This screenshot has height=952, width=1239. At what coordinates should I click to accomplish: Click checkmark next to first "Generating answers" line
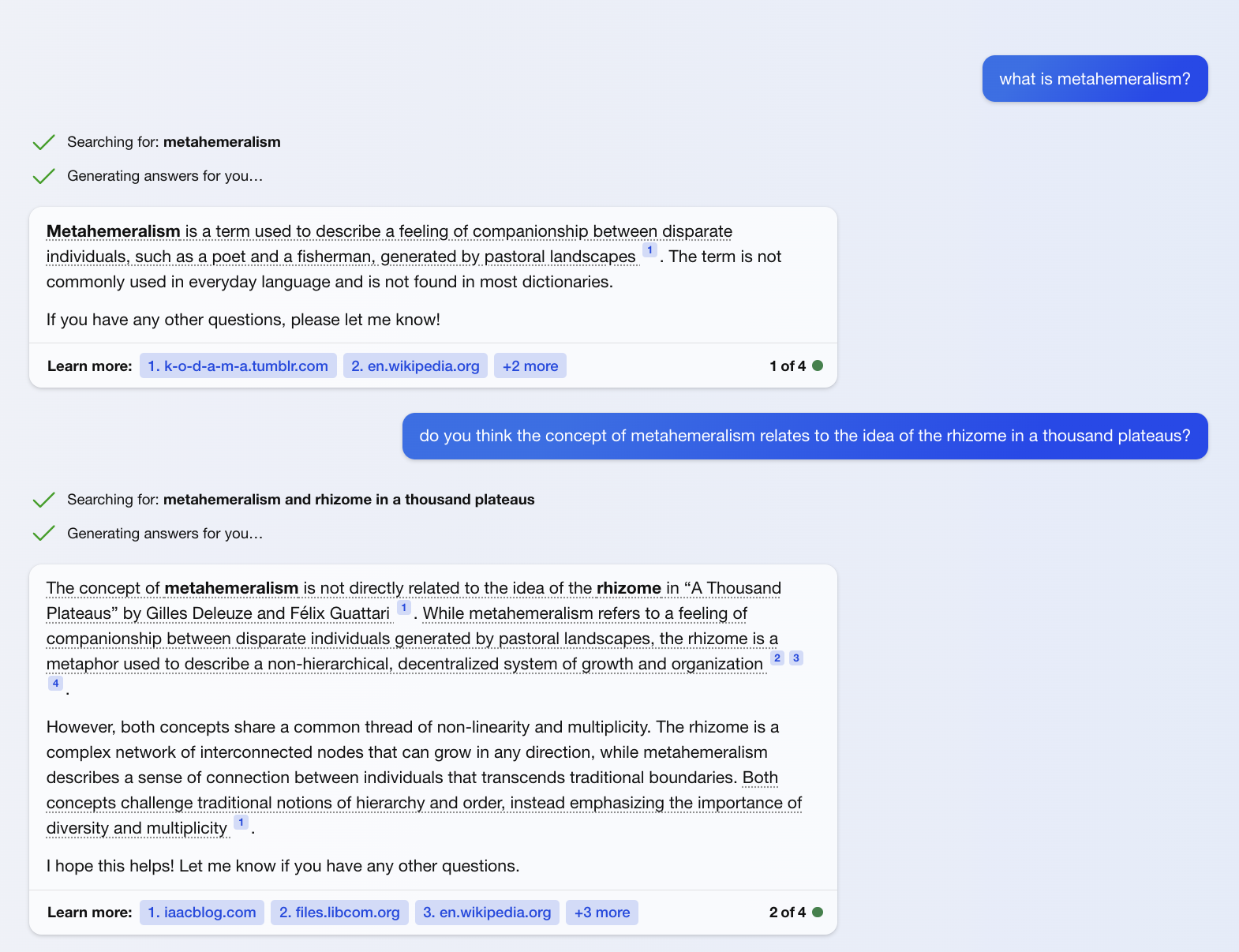pyautogui.click(x=43, y=176)
